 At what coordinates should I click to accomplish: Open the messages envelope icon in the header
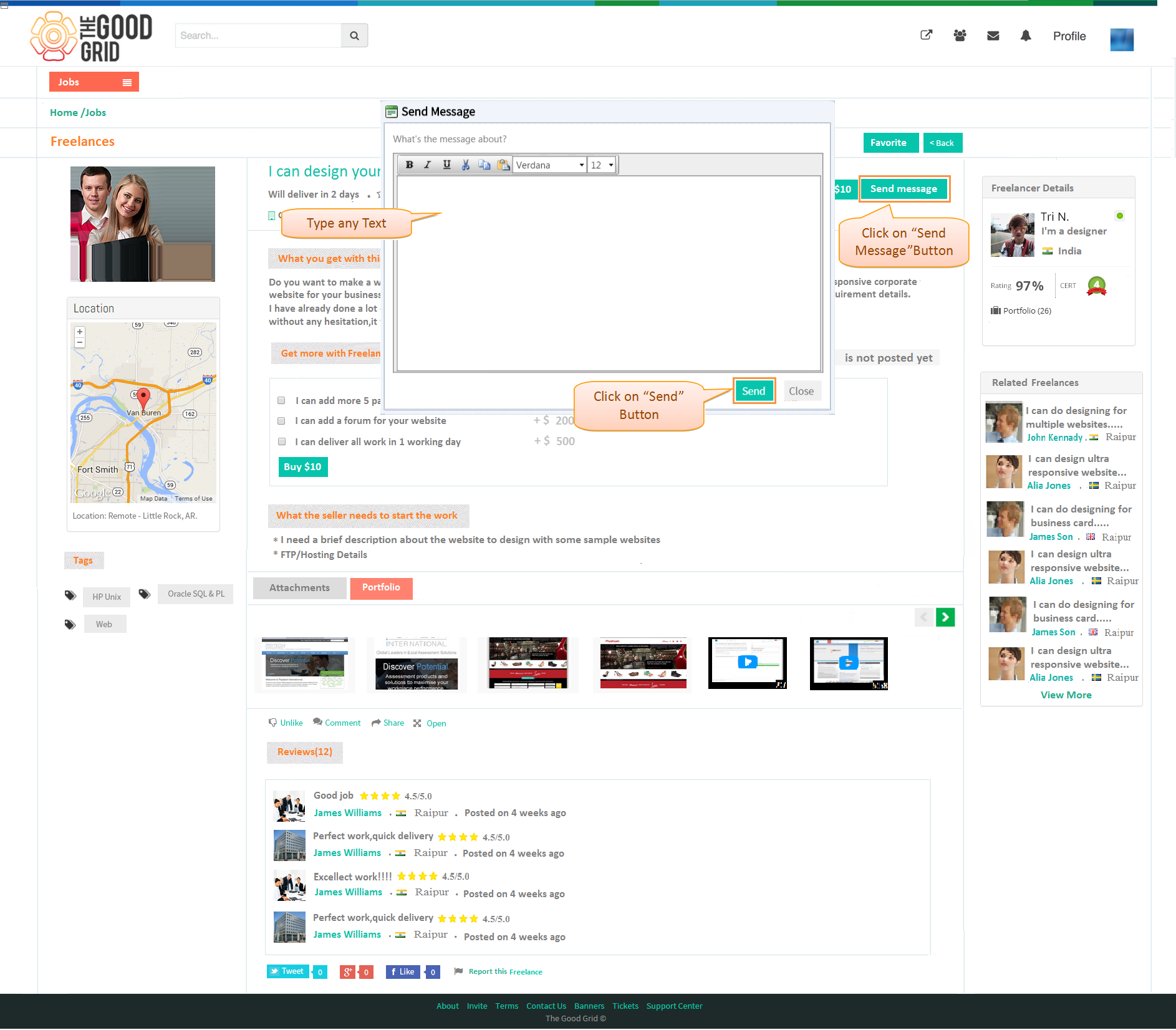(993, 36)
